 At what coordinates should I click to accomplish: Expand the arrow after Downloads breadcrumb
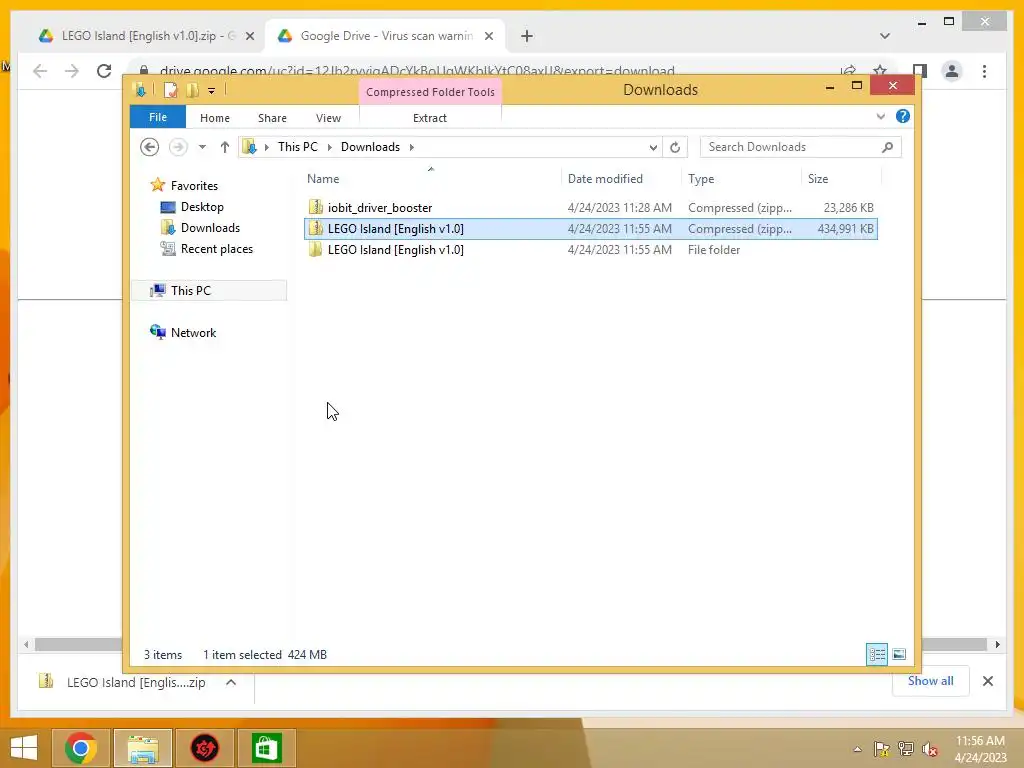(411, 147)
